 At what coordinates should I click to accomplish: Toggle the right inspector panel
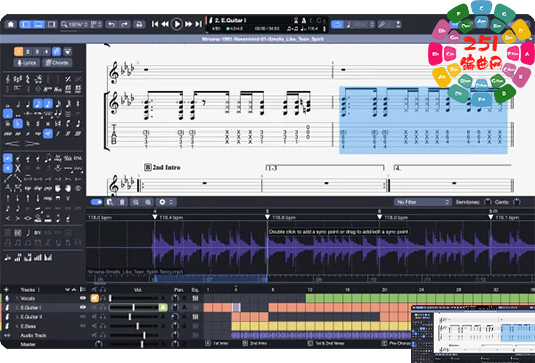pyautogui.click(x=52, y=24)
